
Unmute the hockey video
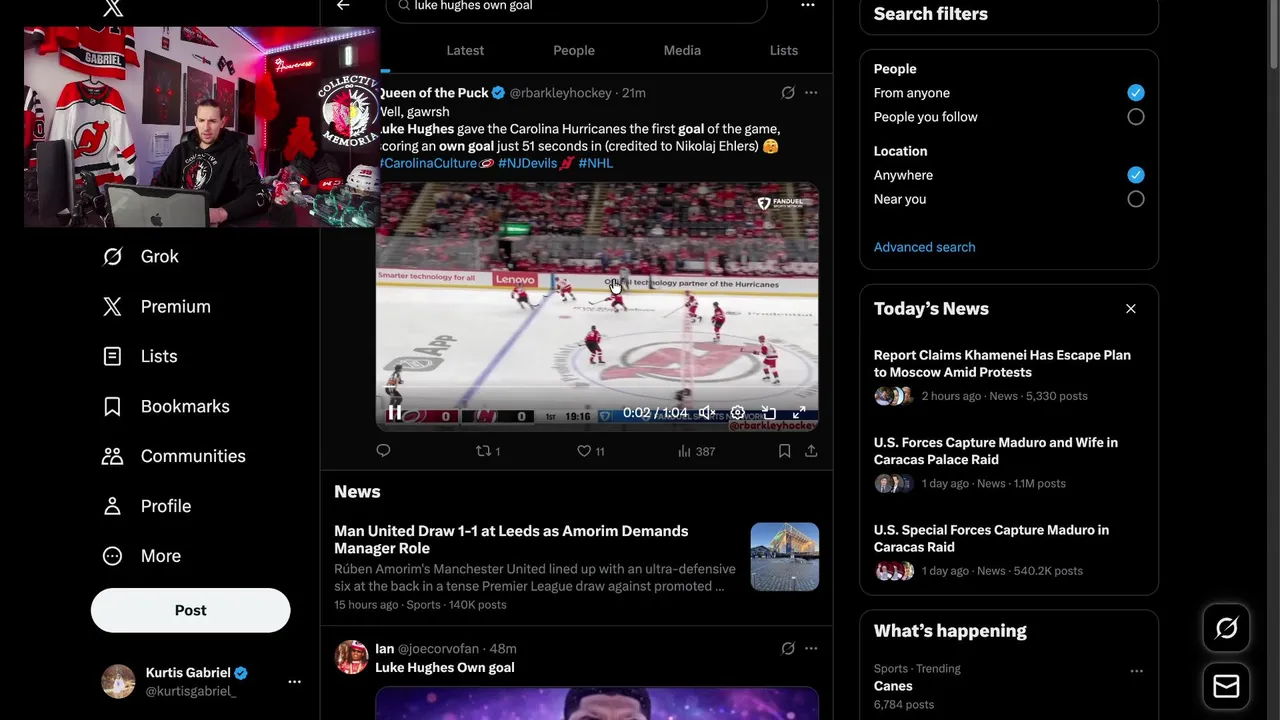706,413
